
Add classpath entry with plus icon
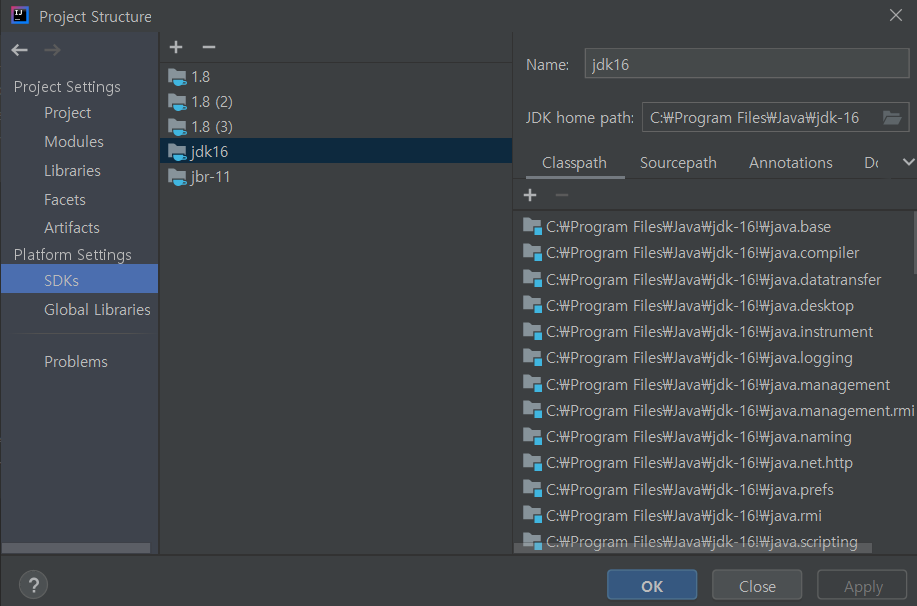pos(530,195)
